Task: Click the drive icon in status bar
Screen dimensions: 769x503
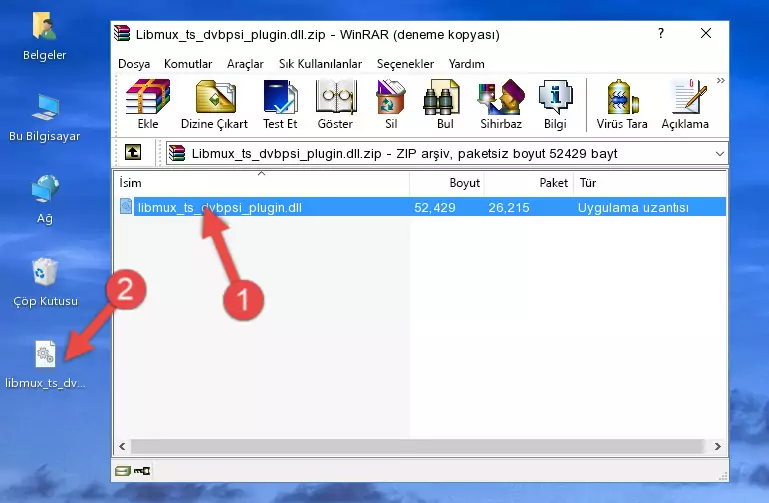Action: pyautogui.click(x=123, y=471)
